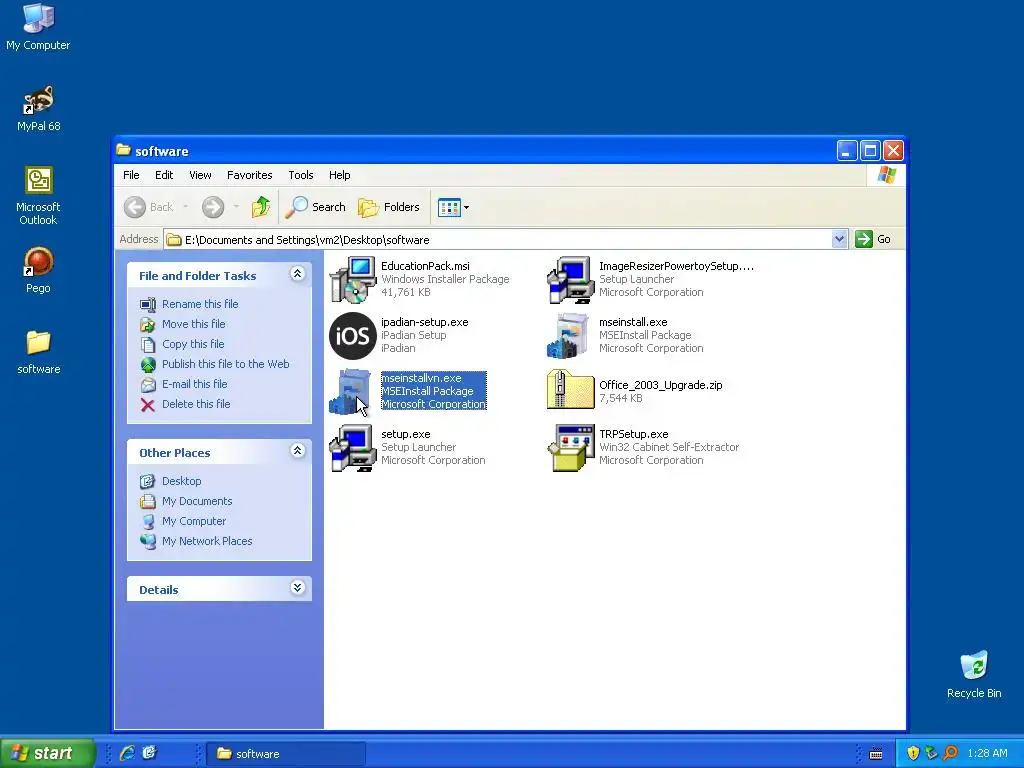This screenshot has width=1024, height=768.
Task: Open the Favorites menu
Action: tap(249, 175)
